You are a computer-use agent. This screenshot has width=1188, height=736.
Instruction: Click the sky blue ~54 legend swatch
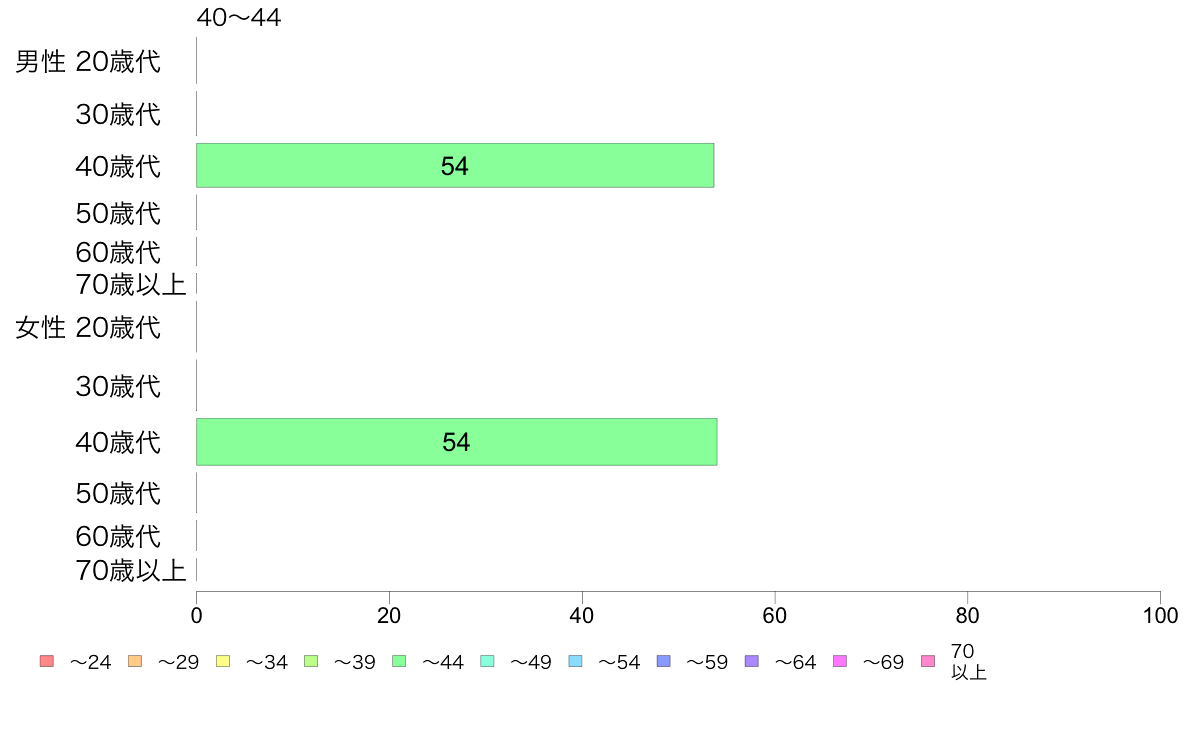pos(575,661)
